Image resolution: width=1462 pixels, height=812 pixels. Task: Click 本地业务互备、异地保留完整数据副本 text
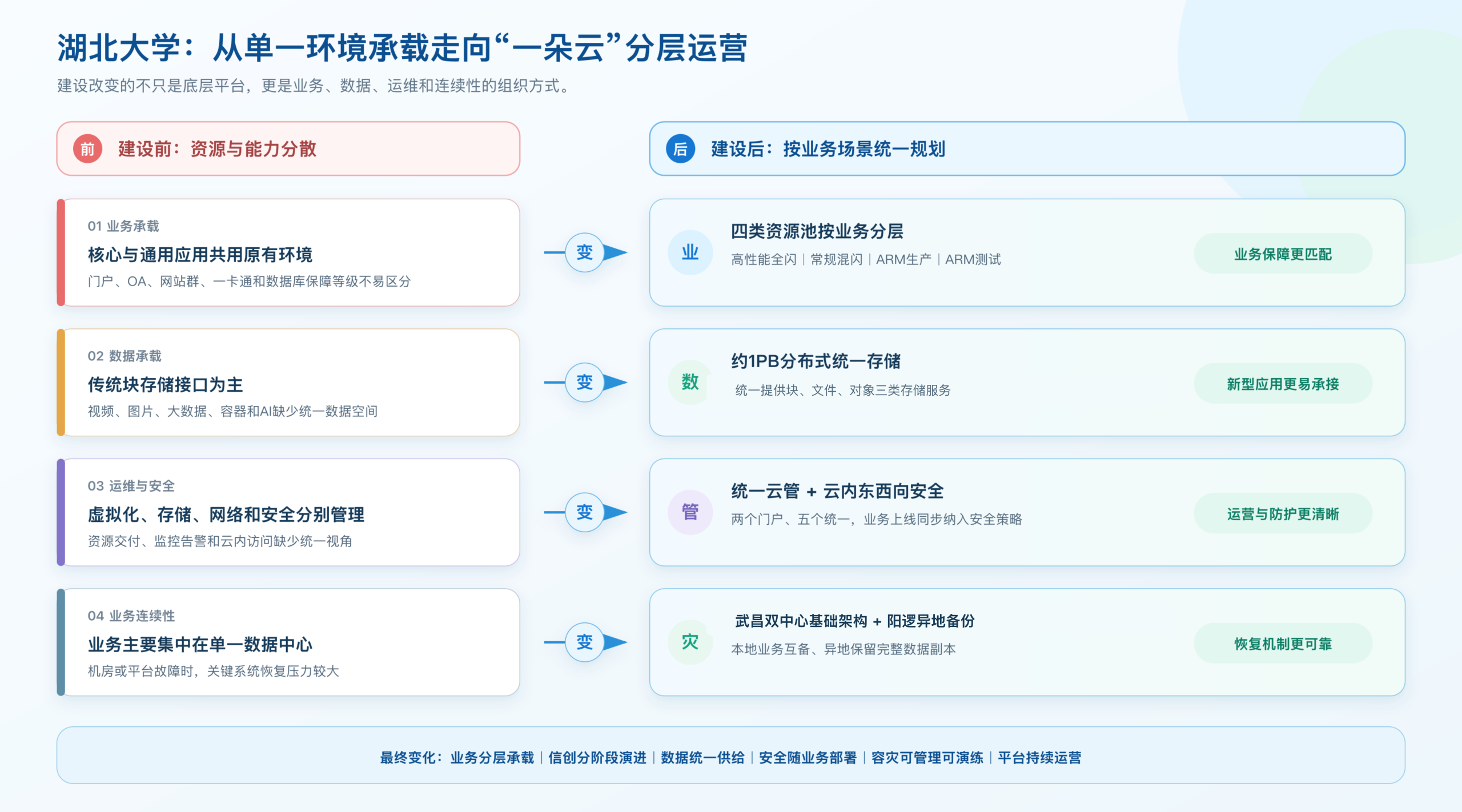(843, 649)
